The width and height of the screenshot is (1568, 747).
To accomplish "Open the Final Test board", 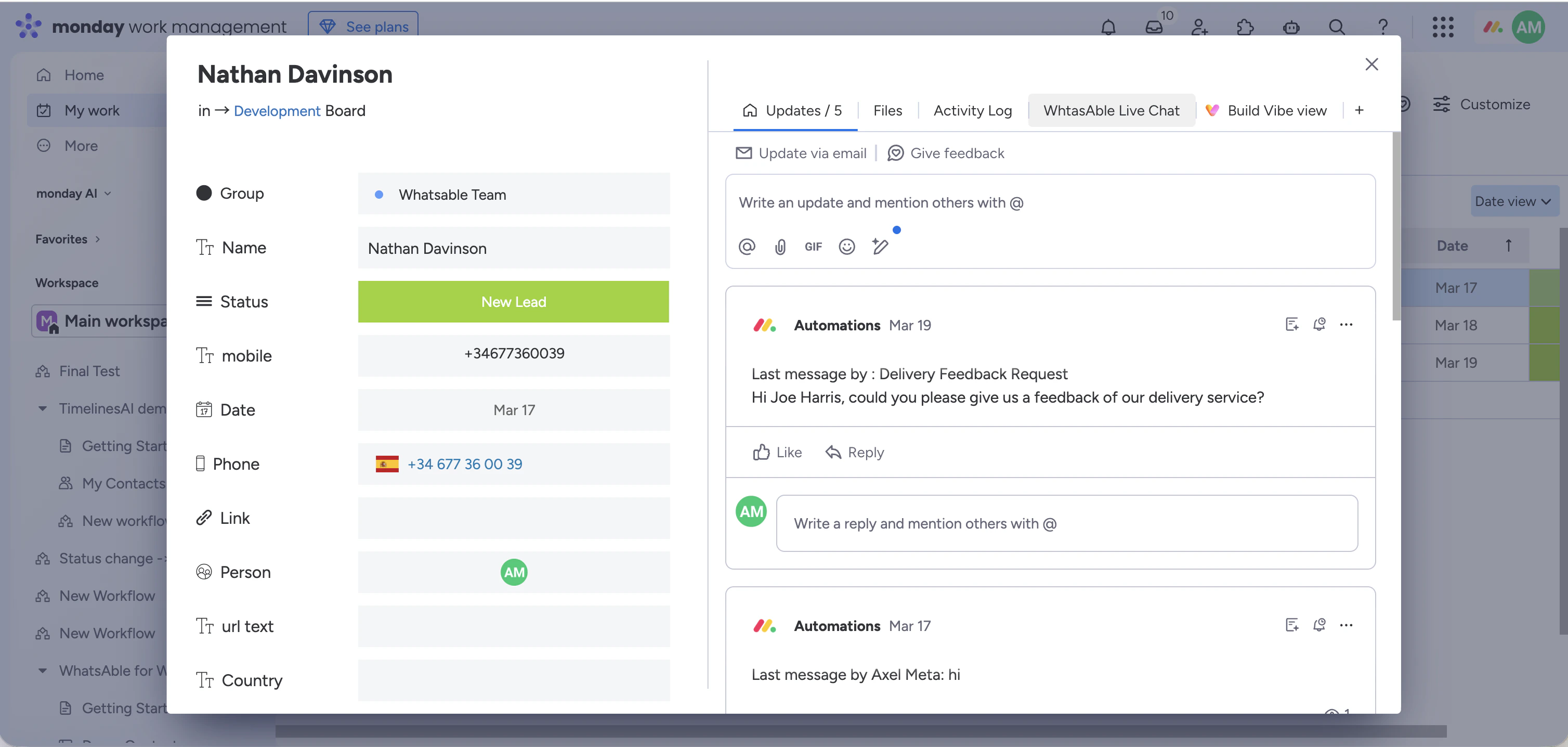I will 89,371.
